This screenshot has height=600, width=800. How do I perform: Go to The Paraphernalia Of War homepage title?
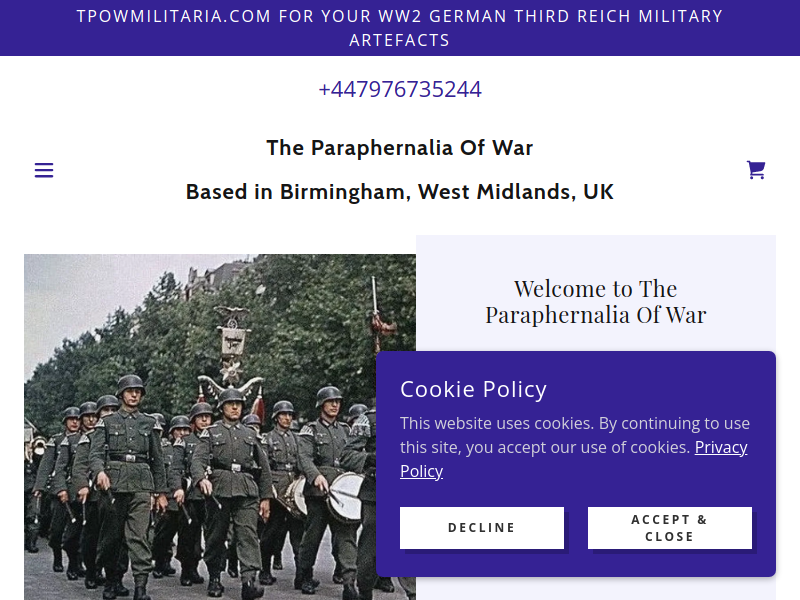pos(399,148)
